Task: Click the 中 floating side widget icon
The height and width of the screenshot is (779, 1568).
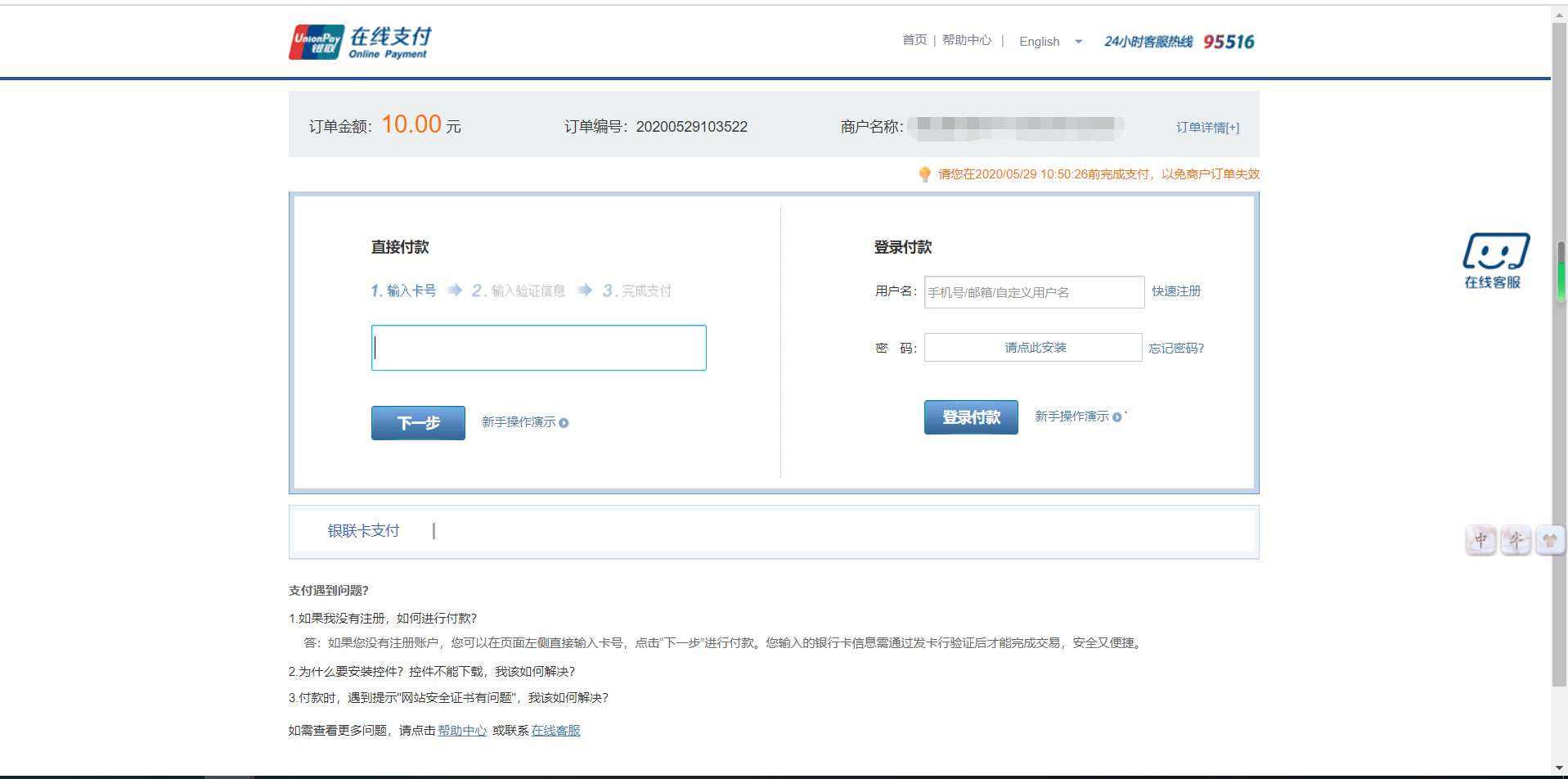Action: click(x=1480, y=540)
